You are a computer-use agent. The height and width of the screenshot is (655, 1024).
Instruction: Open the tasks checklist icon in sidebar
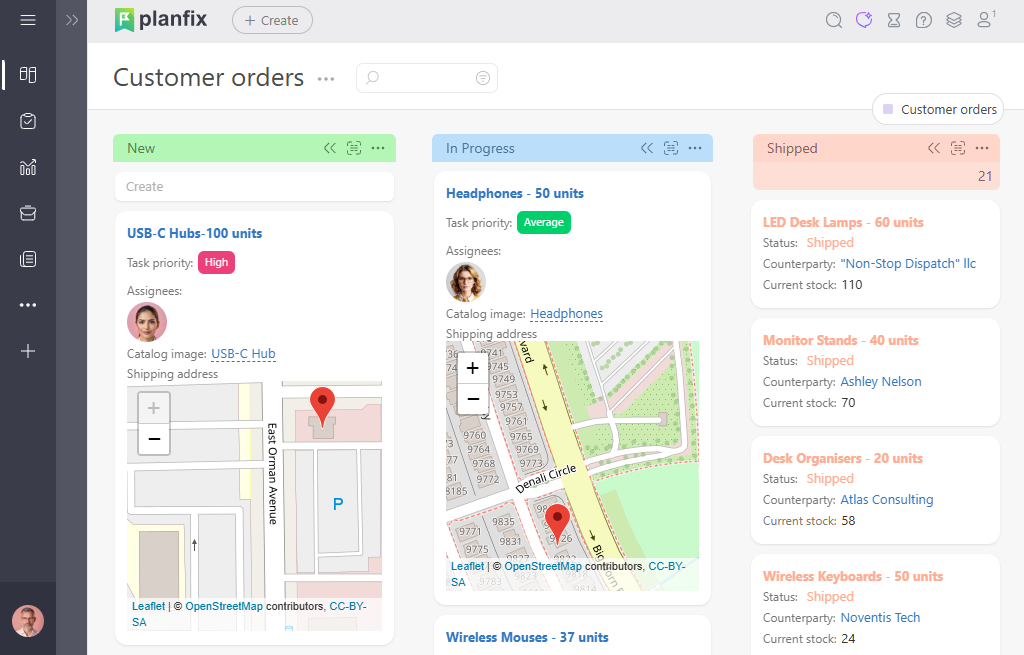pyautogui.click(x=27, y=121)
